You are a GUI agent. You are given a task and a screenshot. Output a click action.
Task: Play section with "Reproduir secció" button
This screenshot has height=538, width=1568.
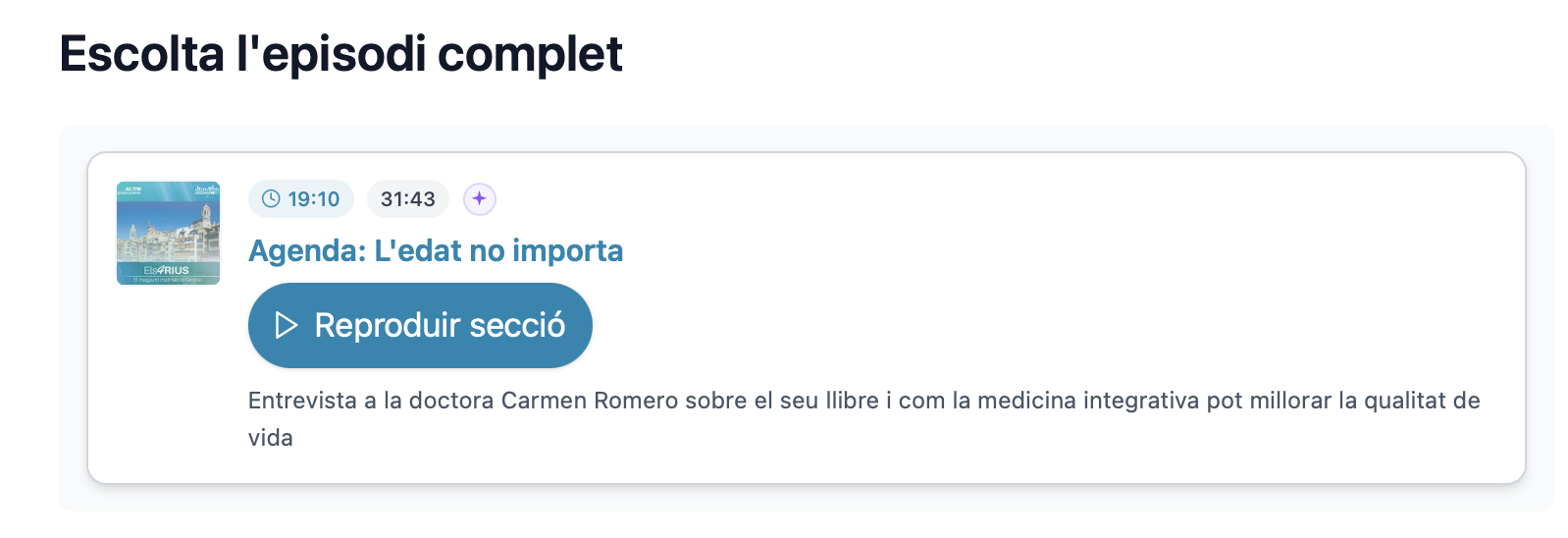coord(420,325)
